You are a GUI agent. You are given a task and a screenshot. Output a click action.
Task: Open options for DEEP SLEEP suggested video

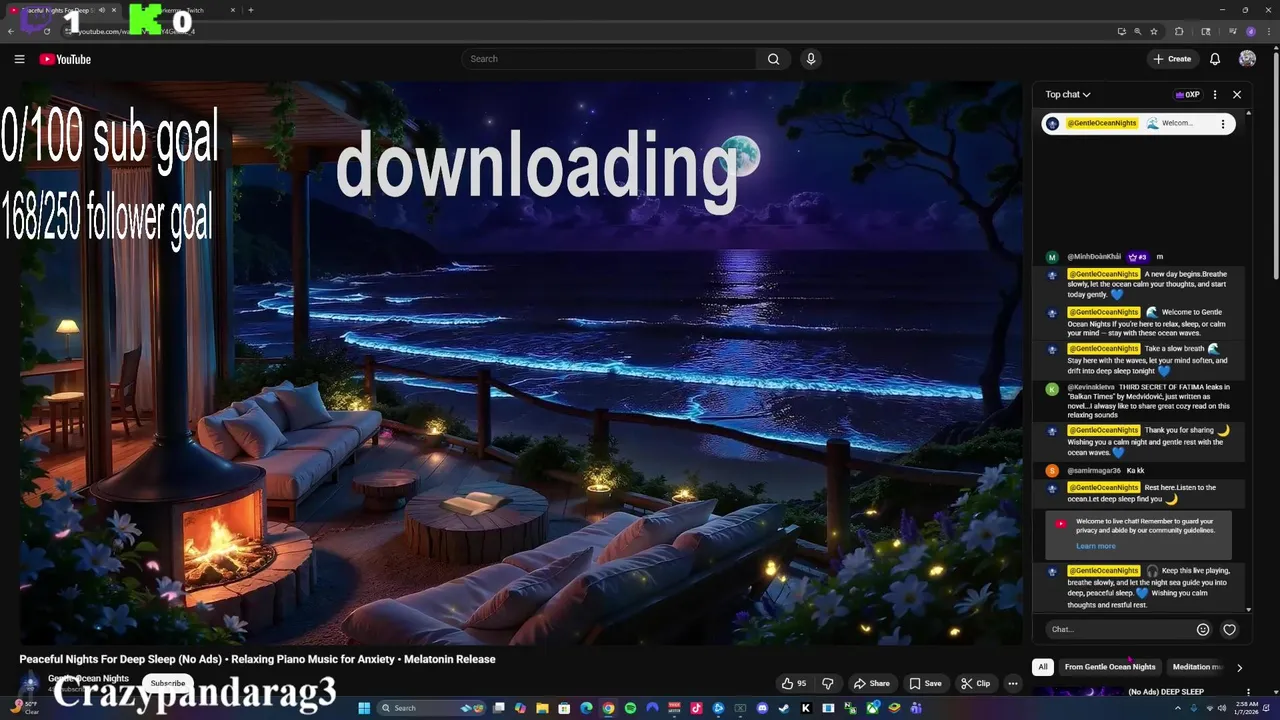click(1247, 692)
